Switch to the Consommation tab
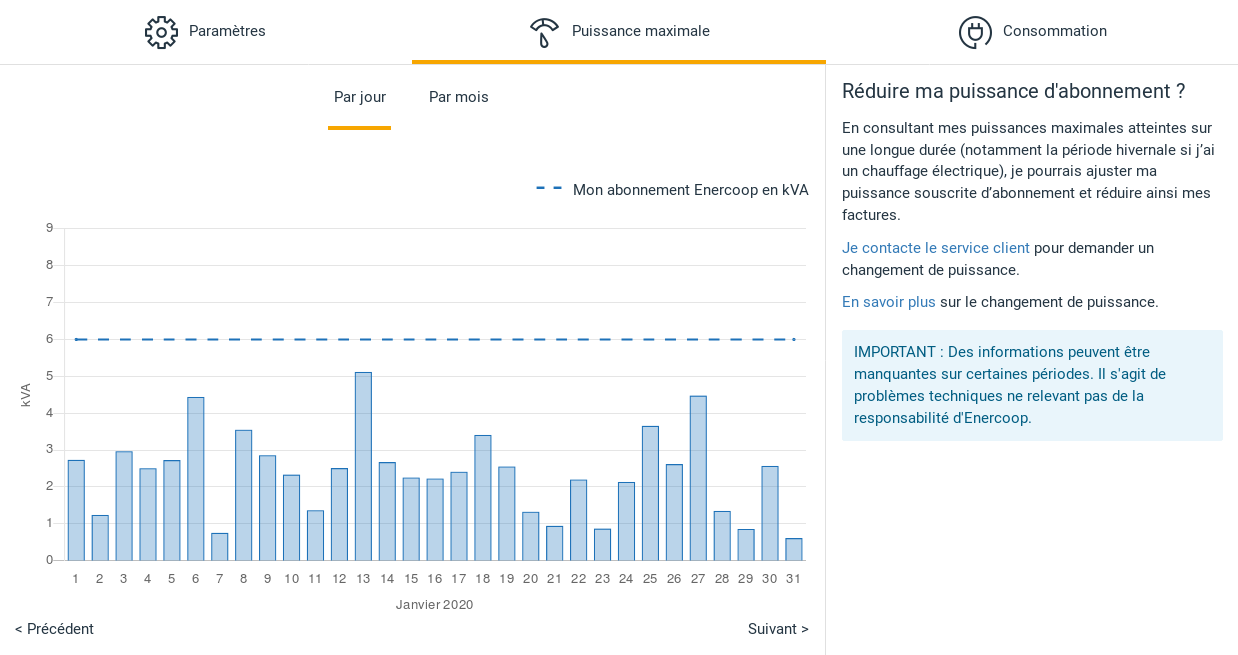Screen dimensions: 1238x655 tap(1054, 31)
